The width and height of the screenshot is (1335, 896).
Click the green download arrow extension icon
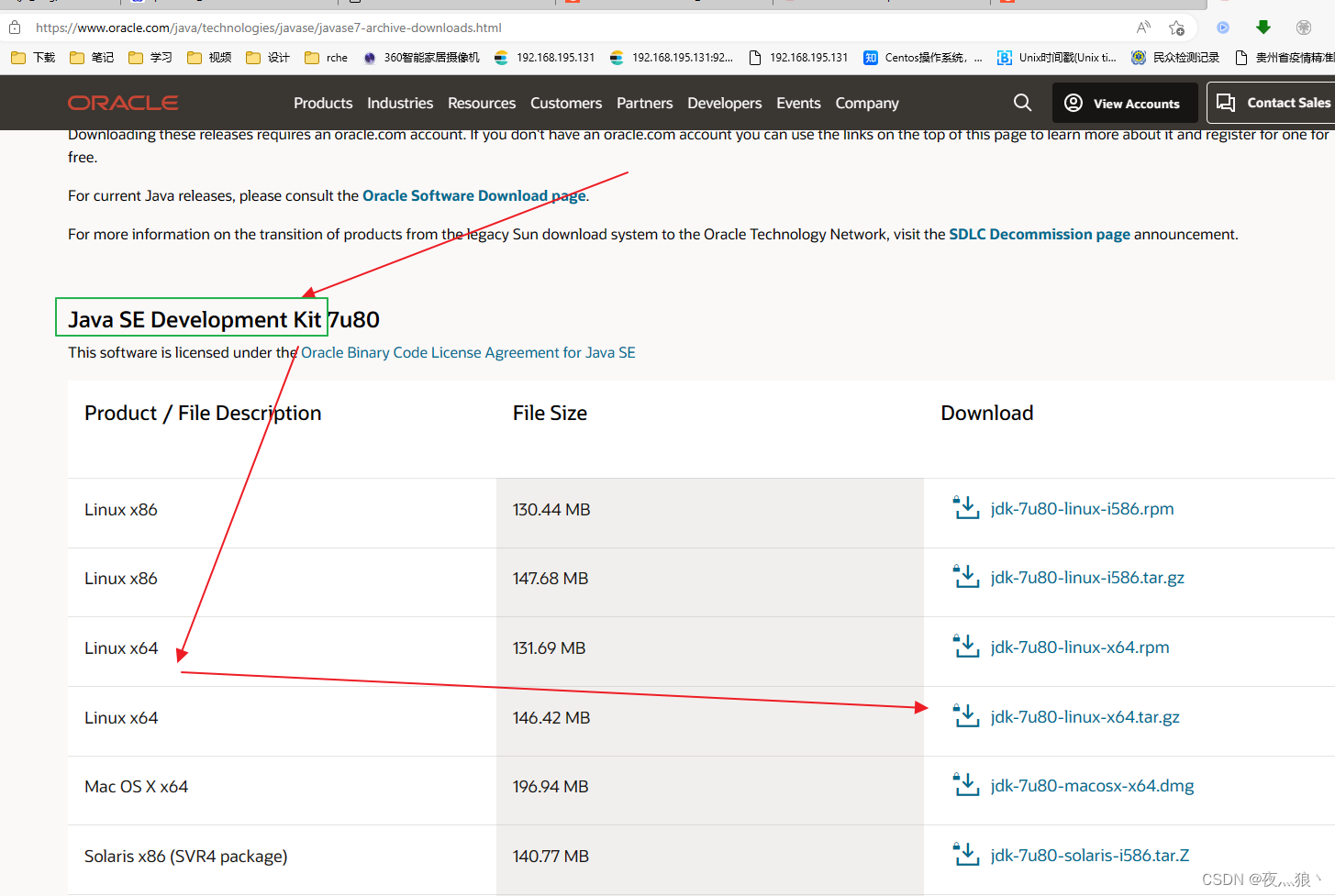point(1263,28)
